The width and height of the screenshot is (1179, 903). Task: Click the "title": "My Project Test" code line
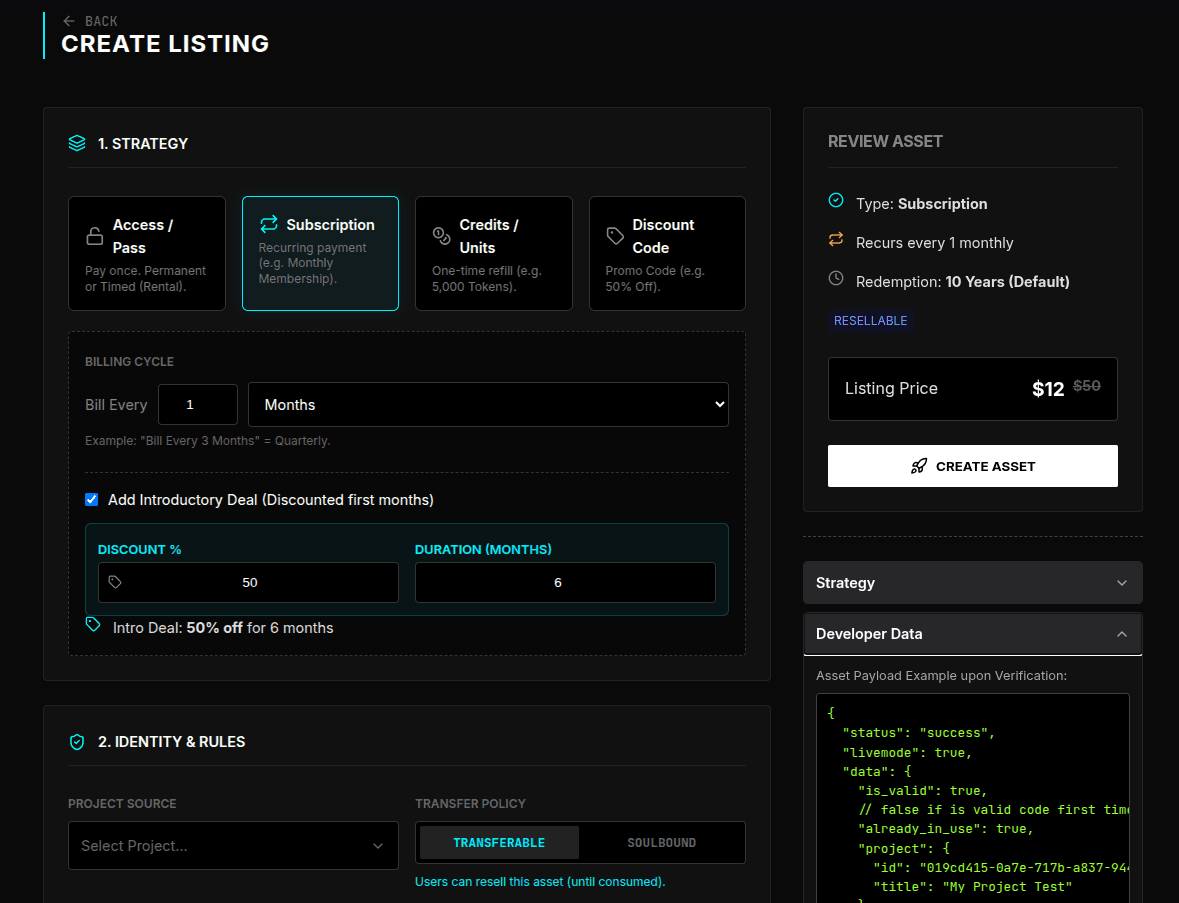pyautogui.click(x=972, y=887)
